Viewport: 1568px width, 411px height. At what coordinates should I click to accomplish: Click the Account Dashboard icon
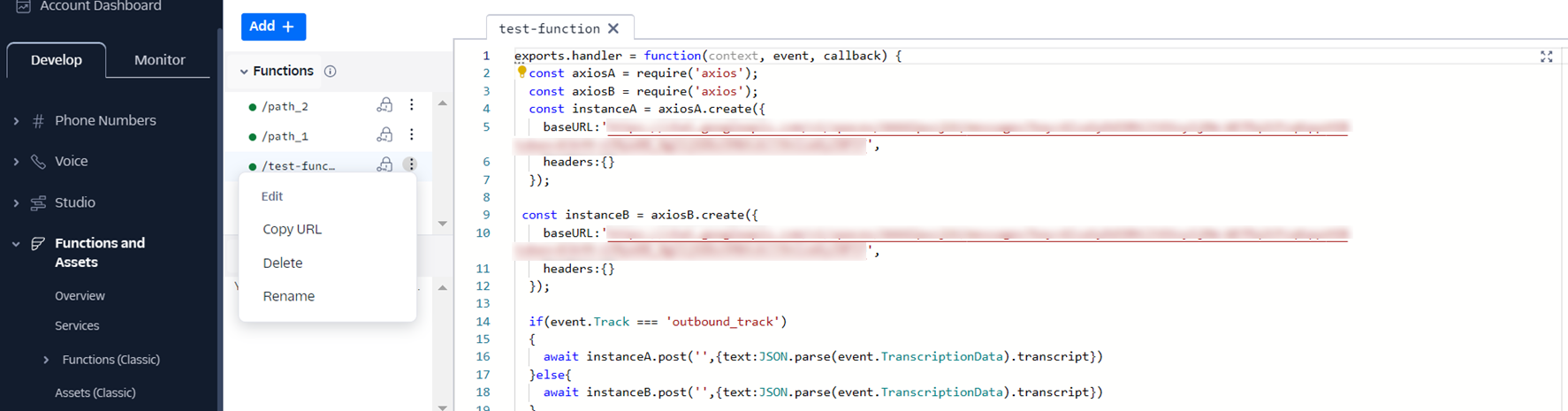[24, 6]
